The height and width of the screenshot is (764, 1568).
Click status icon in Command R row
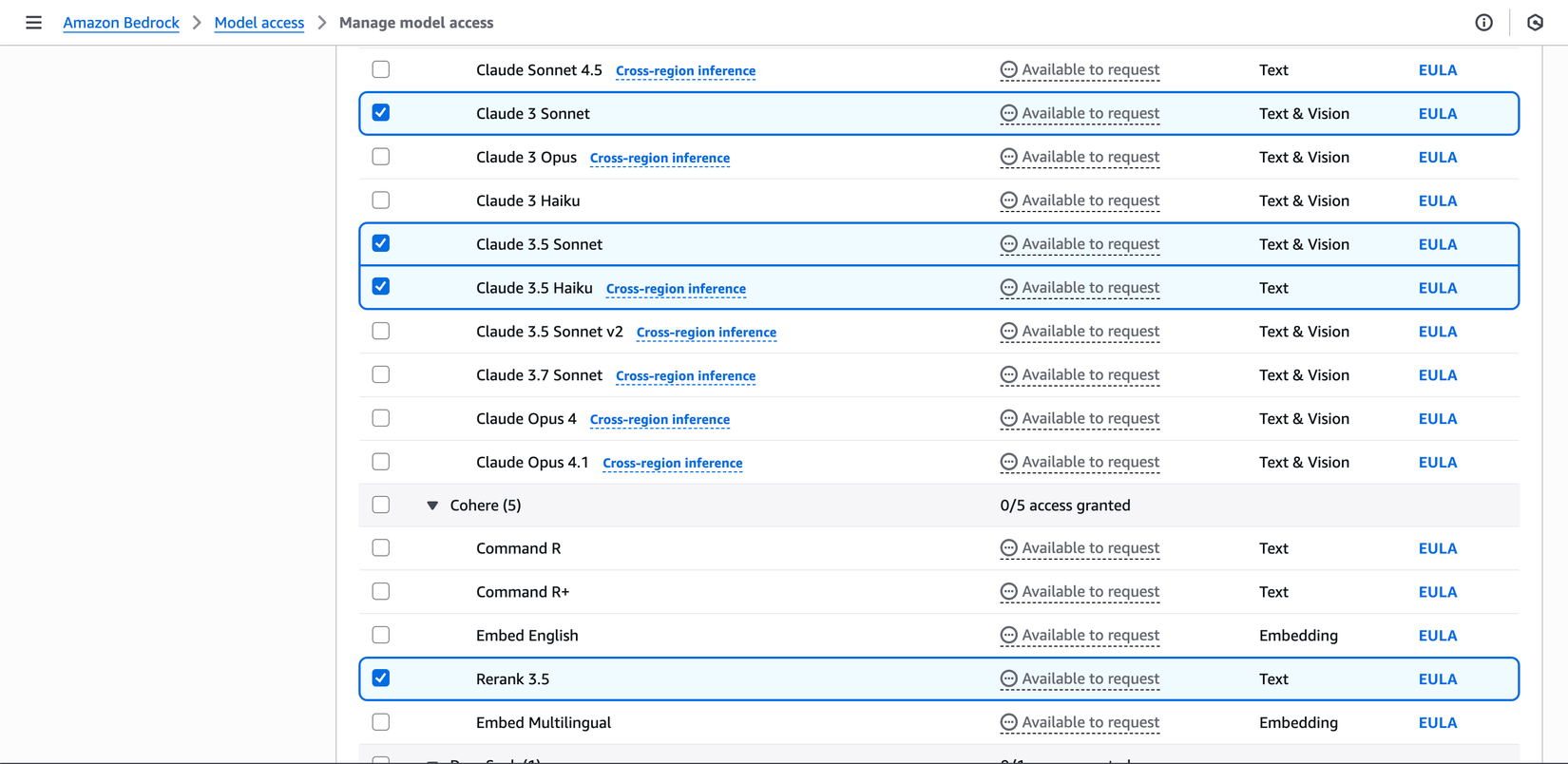click(x=1008, y=548)
